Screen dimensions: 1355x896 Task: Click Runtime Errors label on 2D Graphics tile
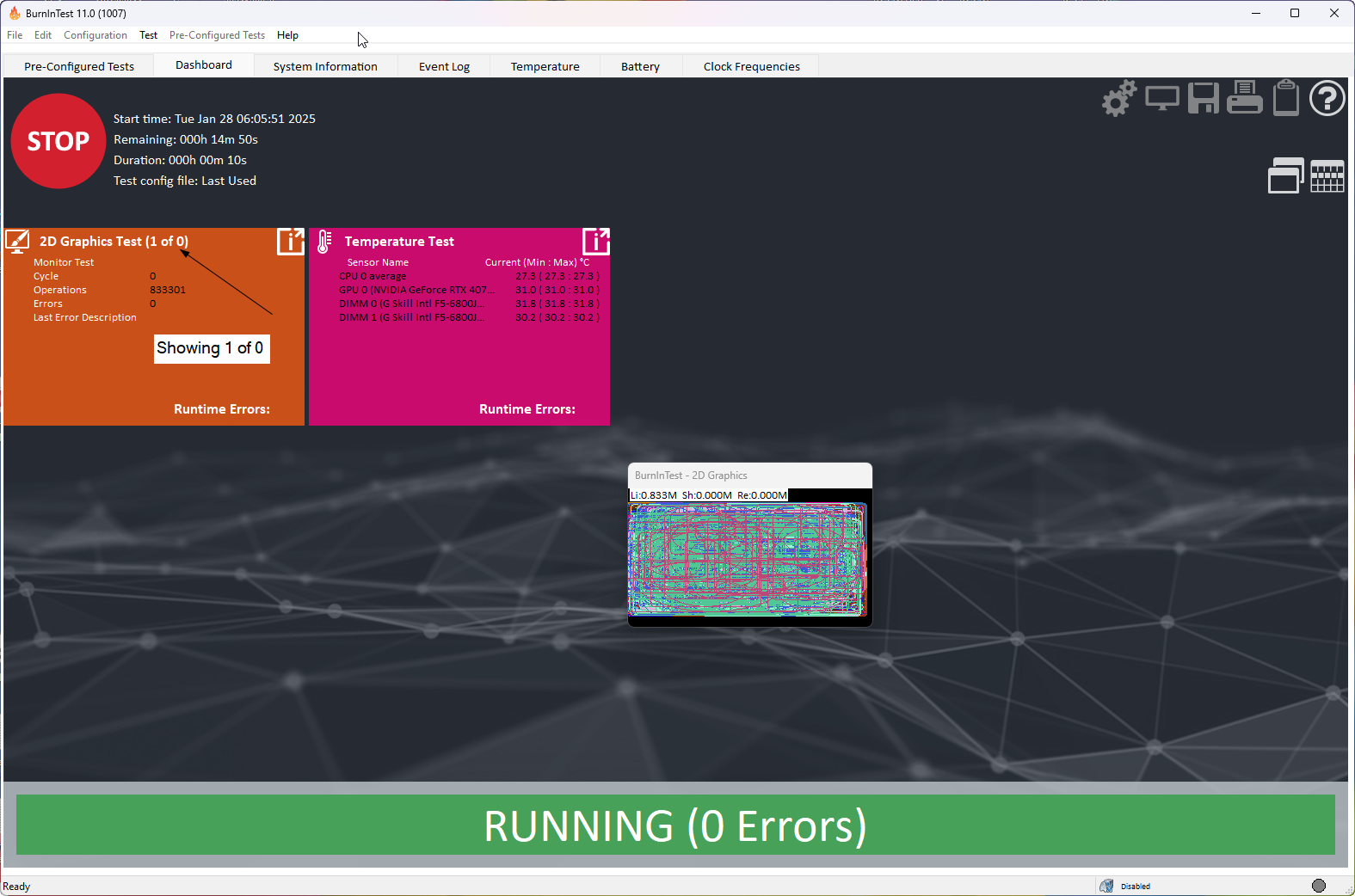[222, 409]
